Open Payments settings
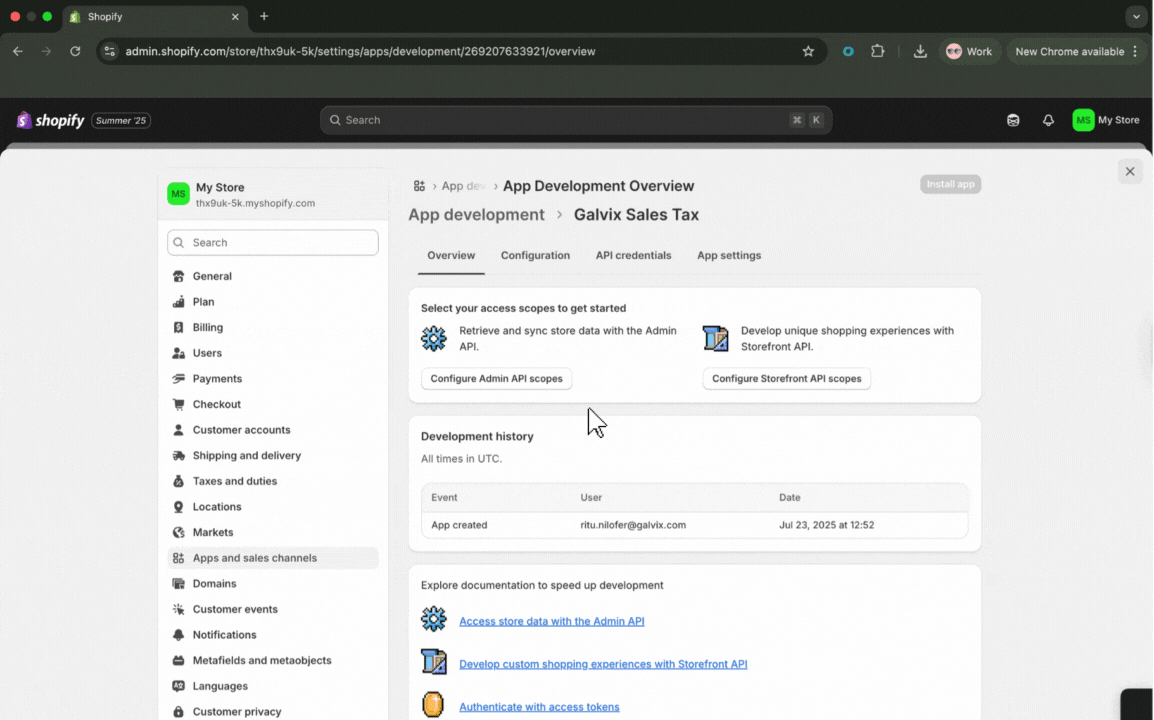Viewport: 1154px width, 720px height. click(272, 378)
